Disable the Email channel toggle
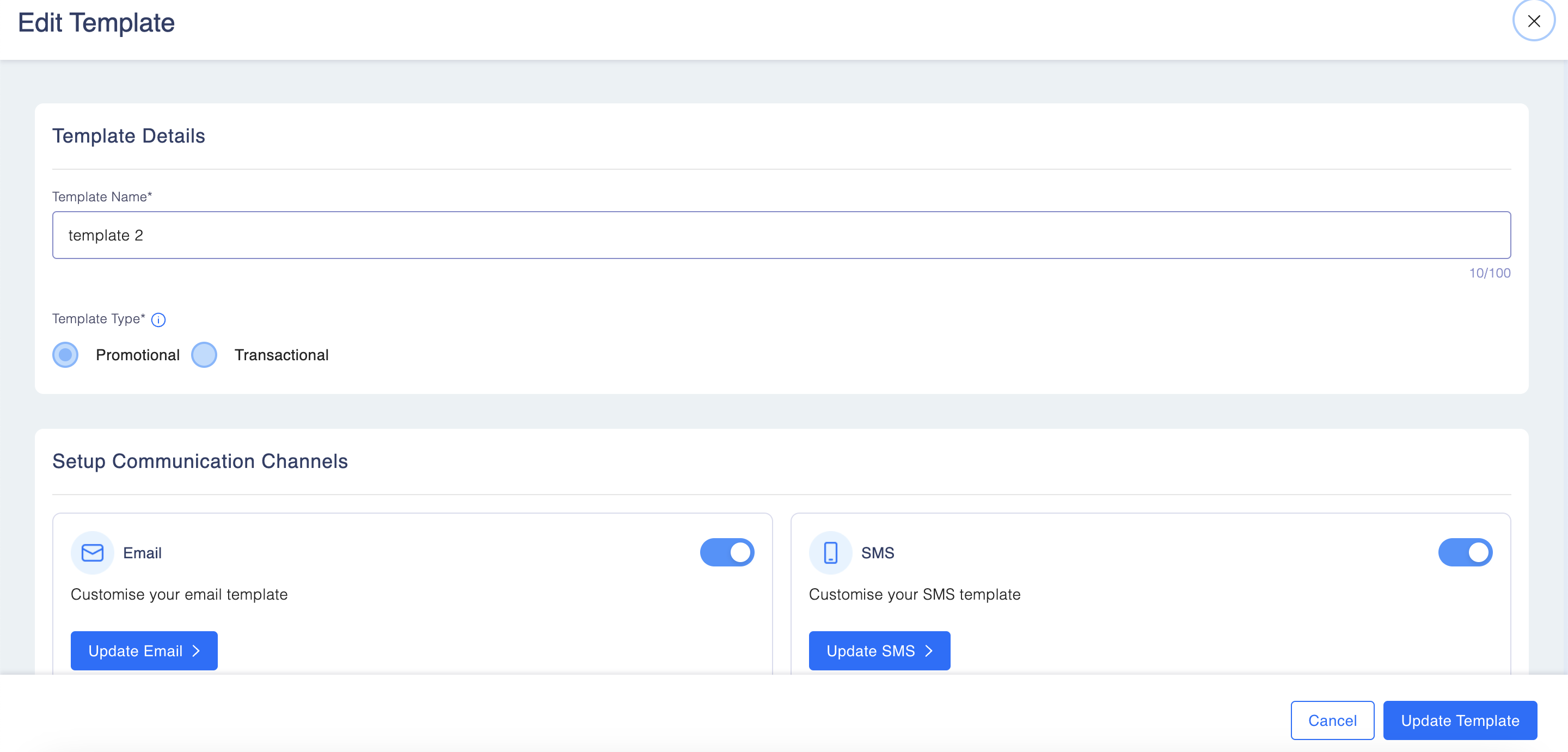 [727, 552]
